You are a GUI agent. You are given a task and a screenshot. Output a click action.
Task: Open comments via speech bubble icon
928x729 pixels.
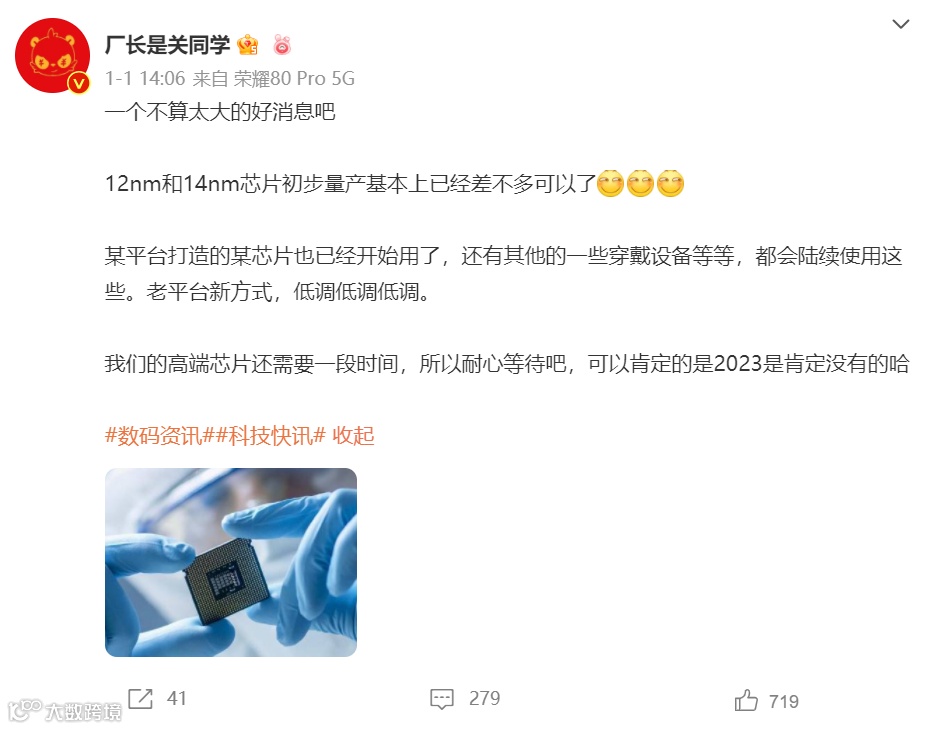click(442, 699)
